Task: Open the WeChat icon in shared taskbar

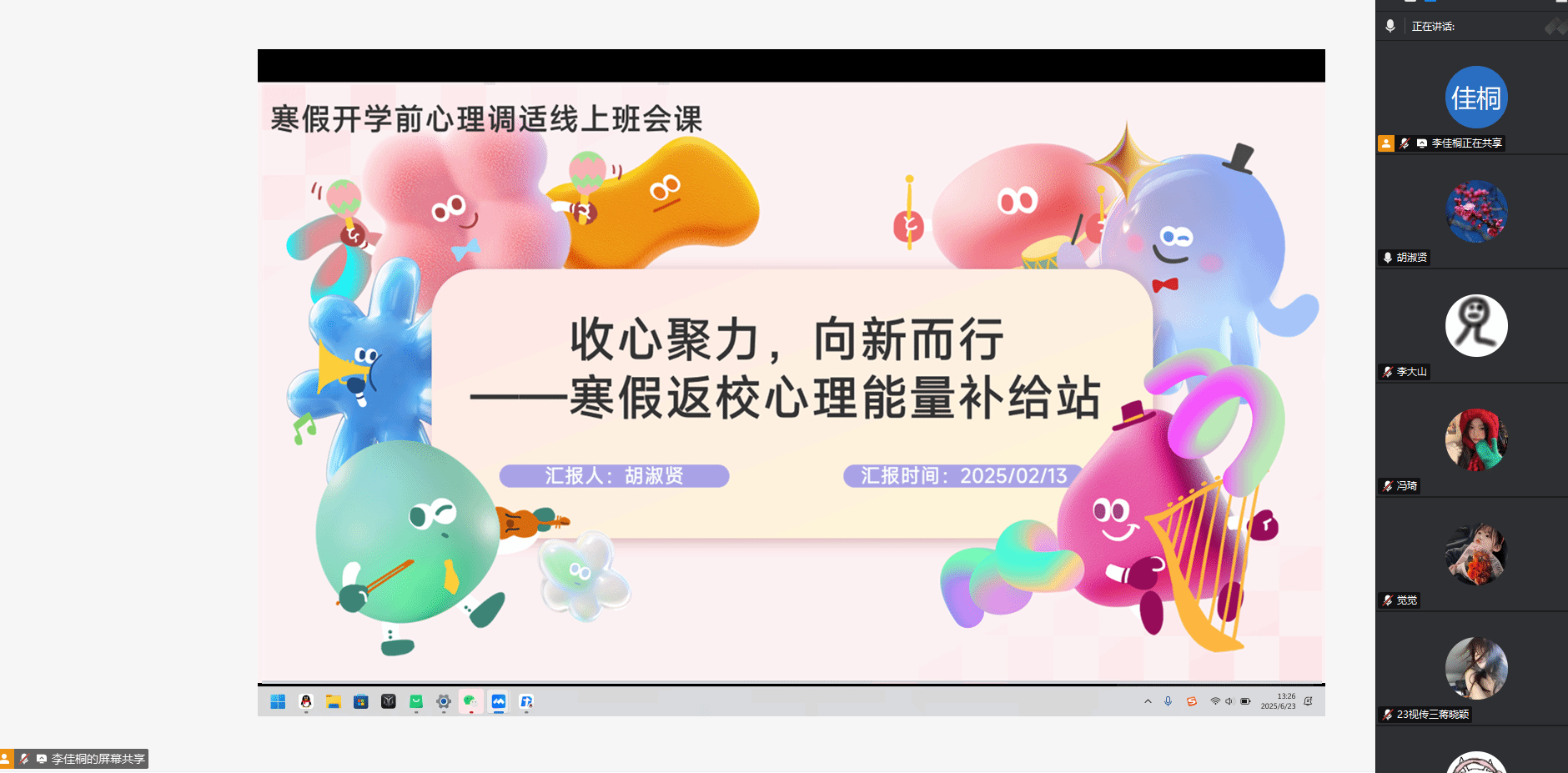Action: [x=470, y=702]
